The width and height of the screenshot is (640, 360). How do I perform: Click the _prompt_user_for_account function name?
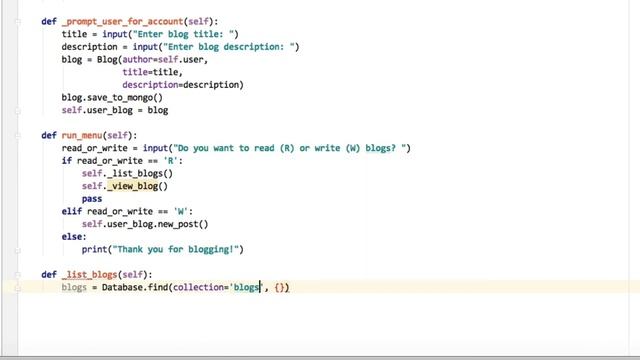(122, 22)
